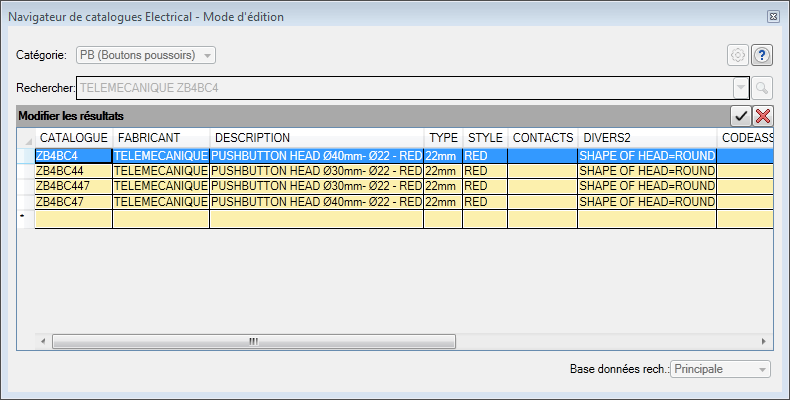Select the ZB4BC4 catalogue cell
Image resolution: width=790 pixels, height=400 pixels.
tap(74, 156)
